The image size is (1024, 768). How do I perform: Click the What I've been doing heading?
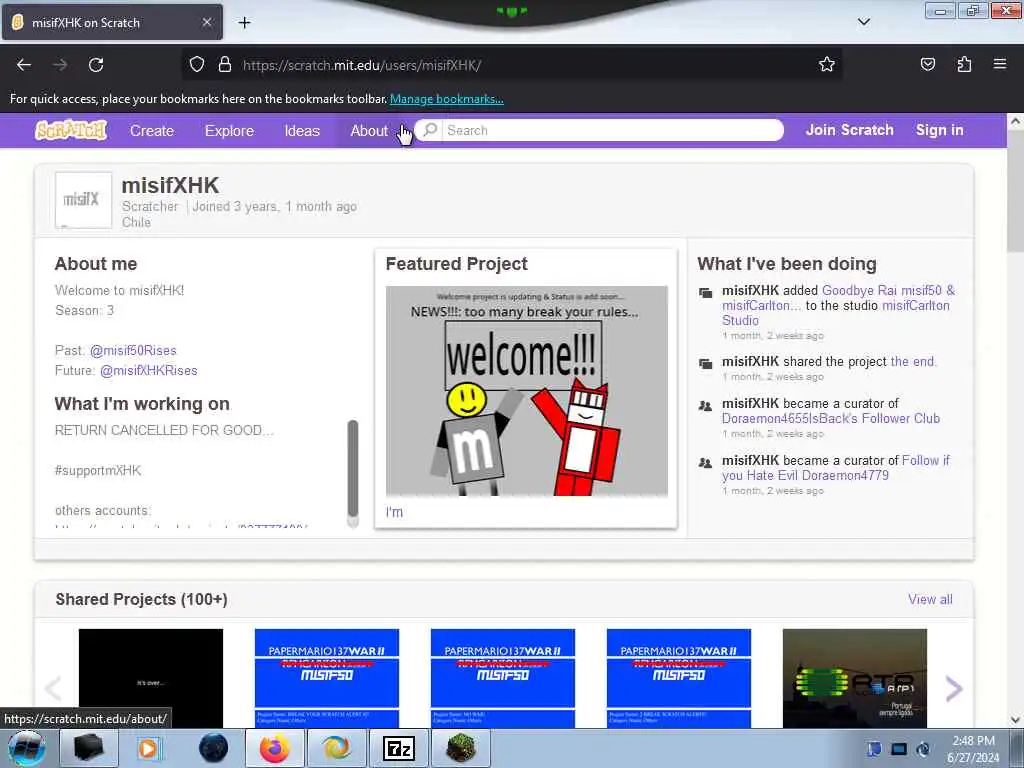(x=787, y=264)
